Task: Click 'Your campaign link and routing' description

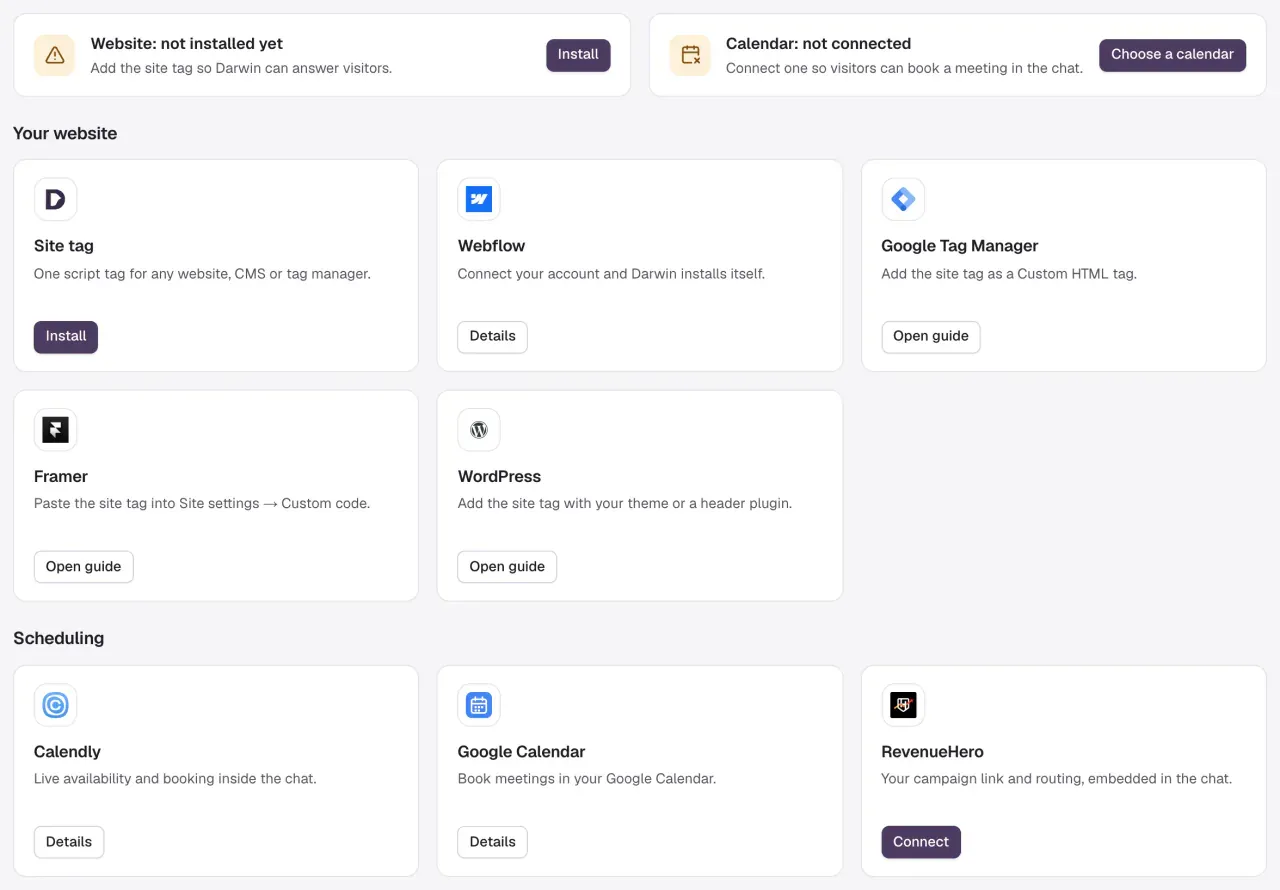Action: [1057, 779]
